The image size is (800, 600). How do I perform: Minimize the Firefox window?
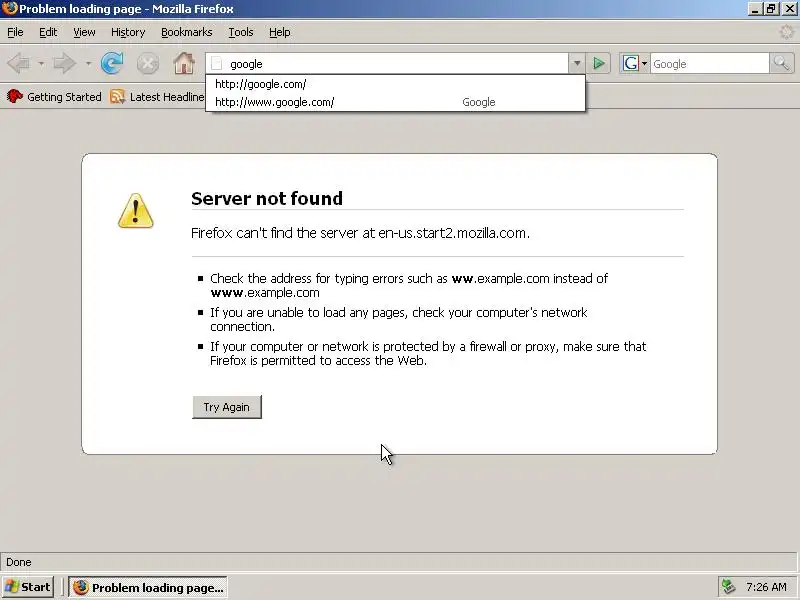click(755, 9)
